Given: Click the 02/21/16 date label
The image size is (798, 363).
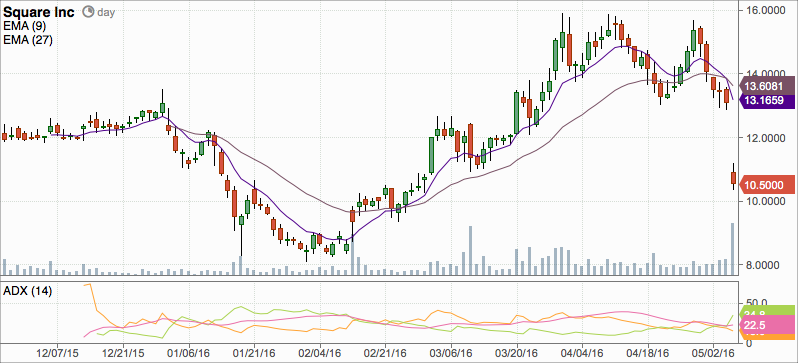Looking at the screenshot, I should [386, 352].
